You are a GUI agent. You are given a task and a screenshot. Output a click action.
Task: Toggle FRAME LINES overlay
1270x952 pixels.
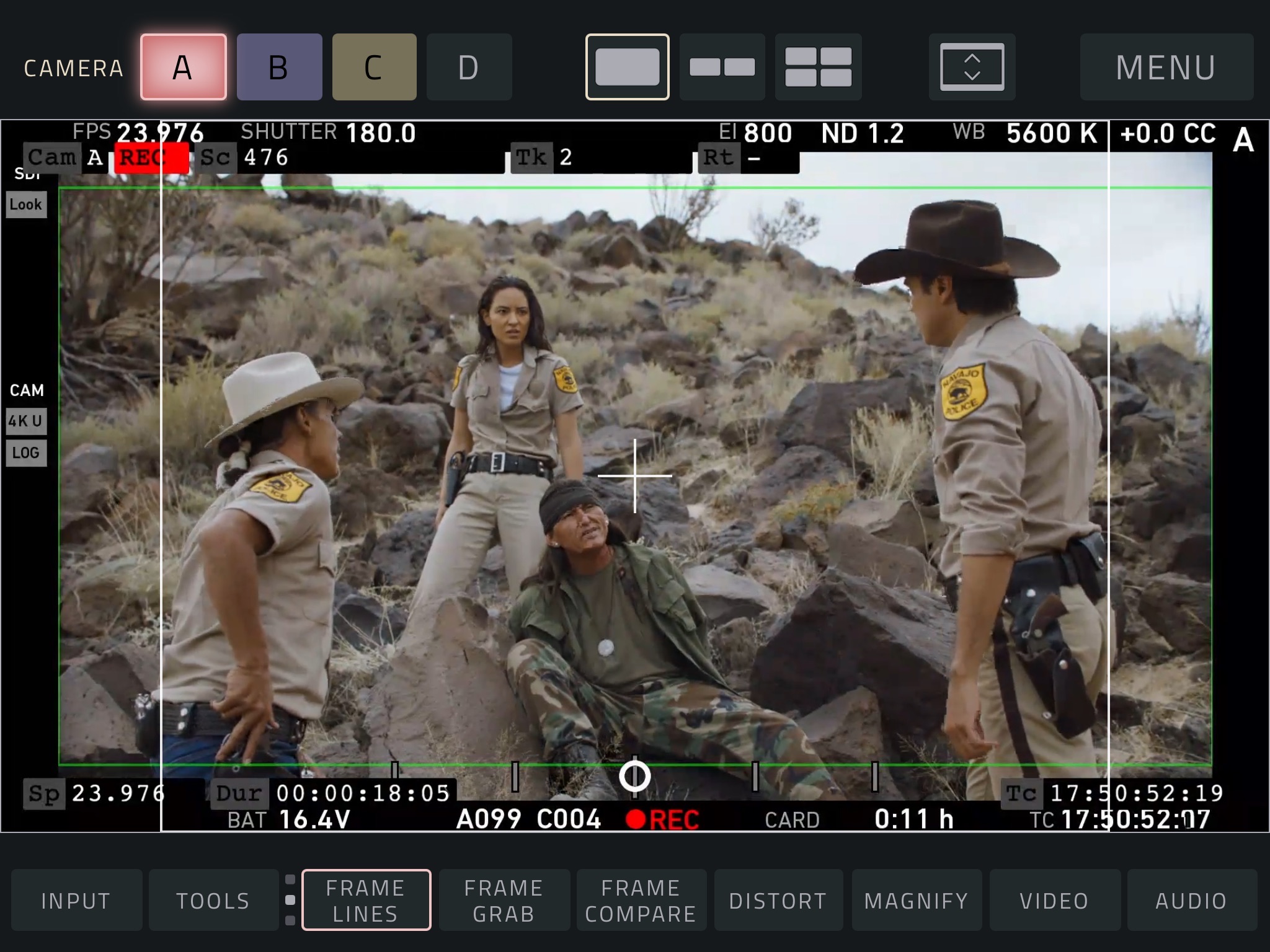click(366, 900)
